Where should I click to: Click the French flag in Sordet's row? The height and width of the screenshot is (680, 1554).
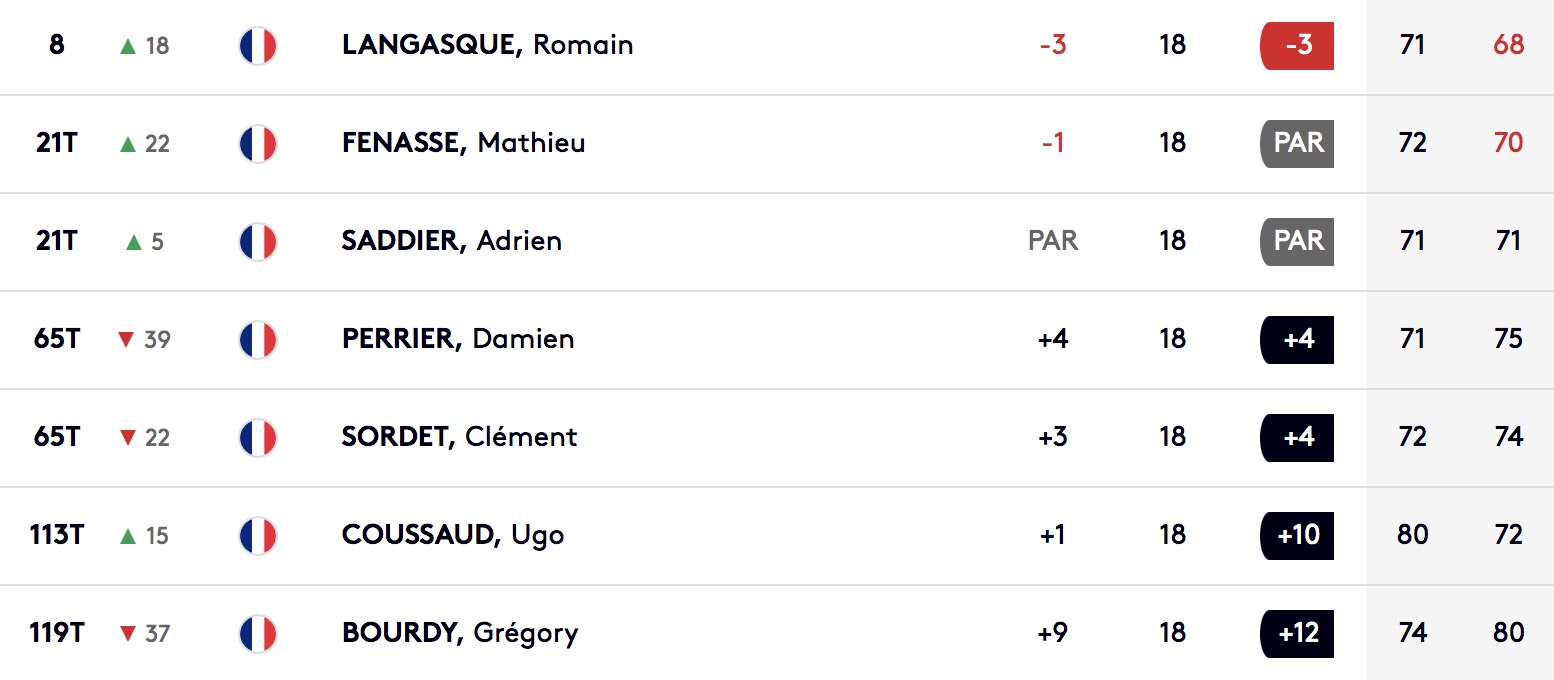pos(258,438)
